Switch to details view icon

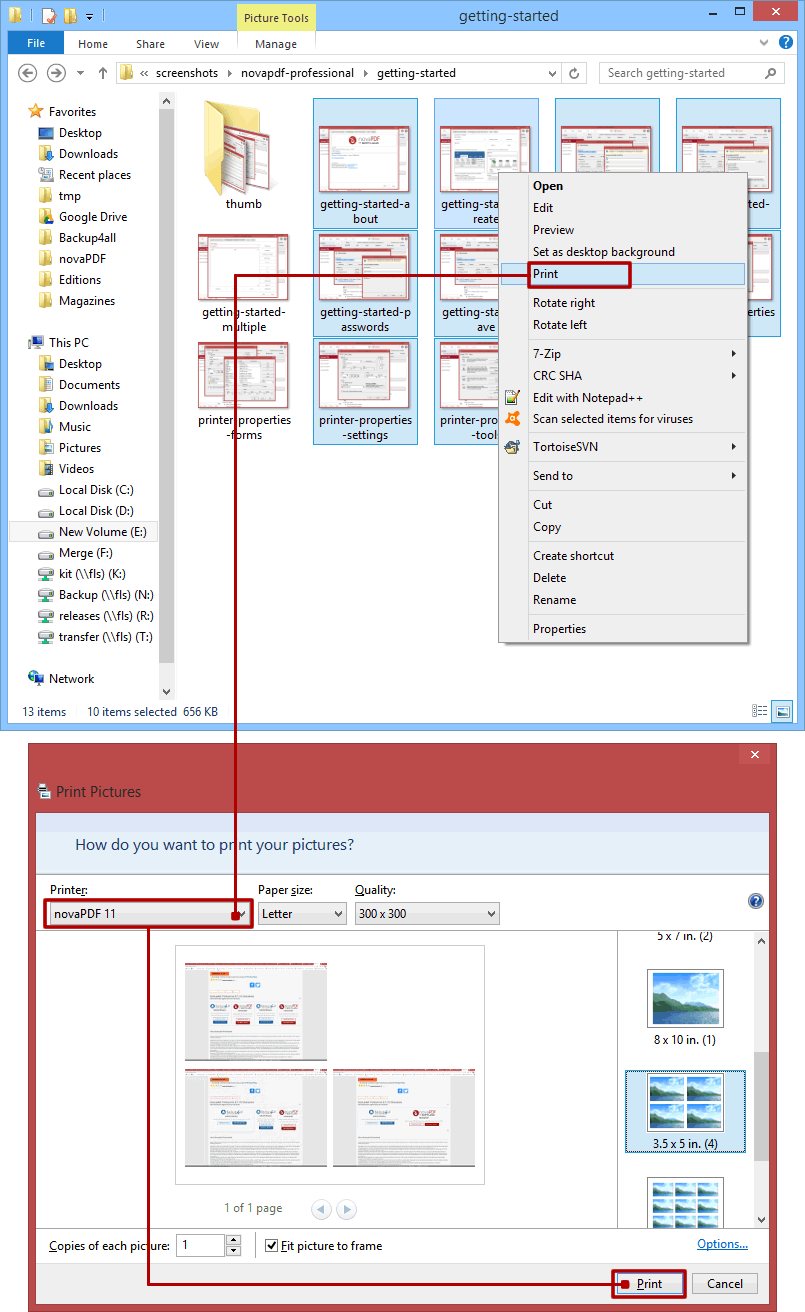pyautogui.click(x=760, y=711)
